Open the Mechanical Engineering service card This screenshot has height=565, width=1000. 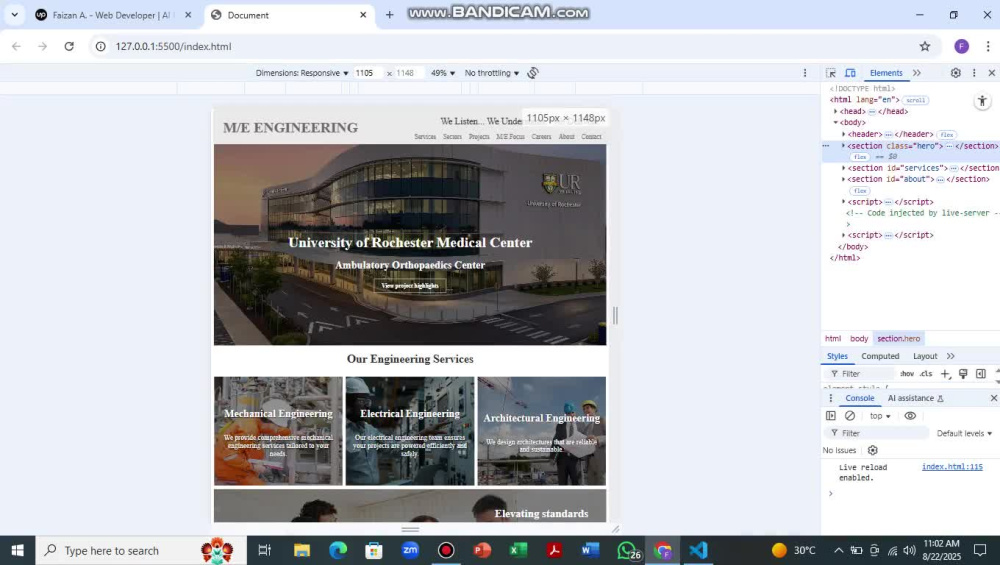[x=278, y=431]
